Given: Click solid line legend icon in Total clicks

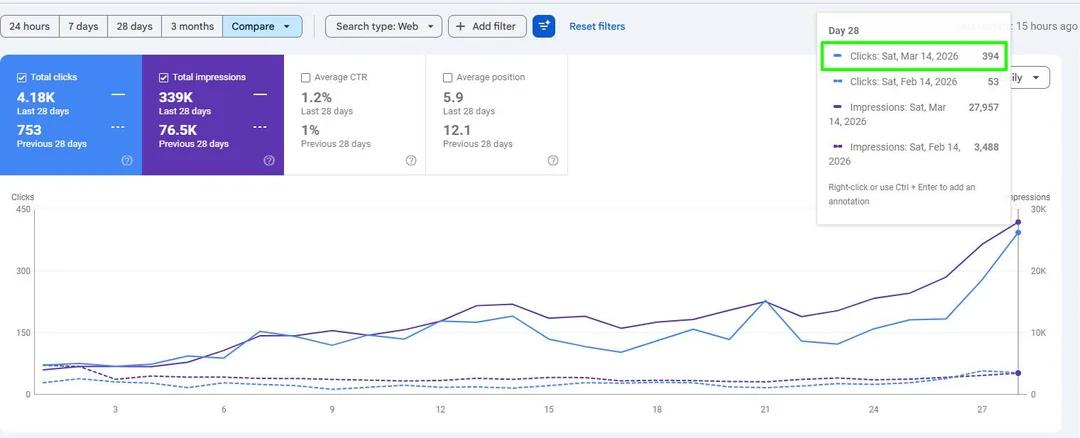Looking at the screenshot, I should (x=118, y=94).
